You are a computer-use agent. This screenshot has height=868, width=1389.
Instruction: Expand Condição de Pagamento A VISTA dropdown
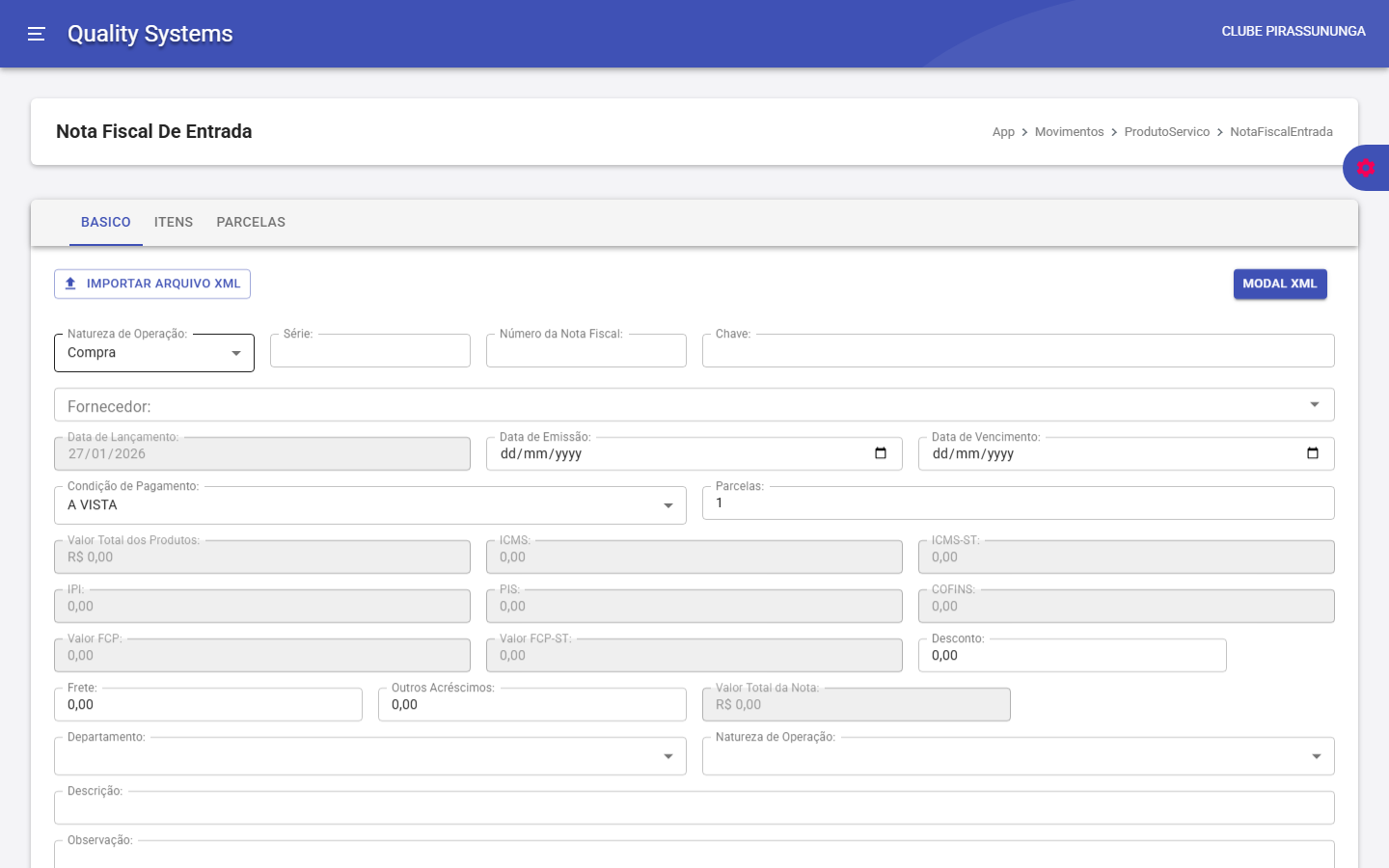point(667,505)
